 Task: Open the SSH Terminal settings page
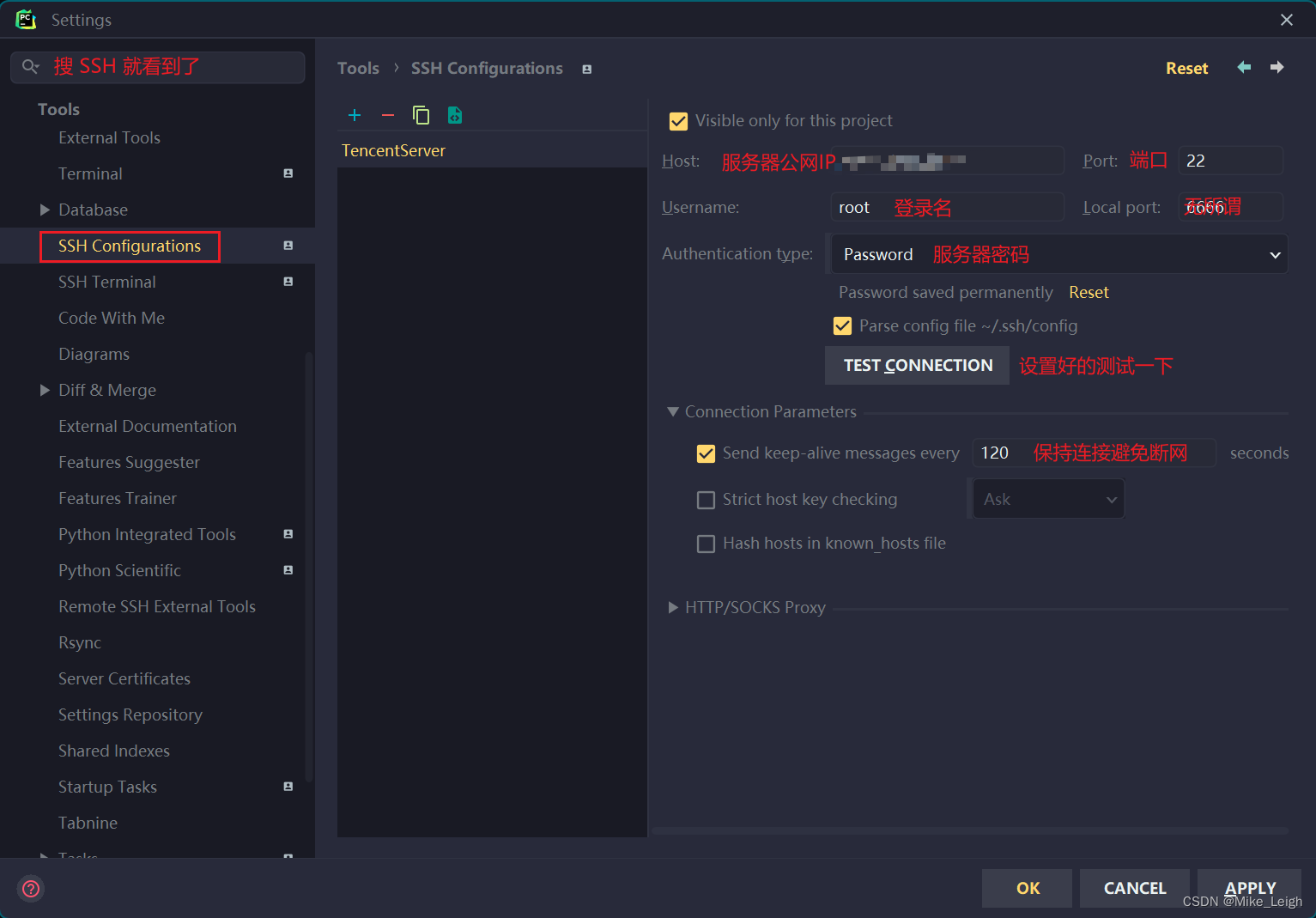pyautogui.click(x=107, y=282)
